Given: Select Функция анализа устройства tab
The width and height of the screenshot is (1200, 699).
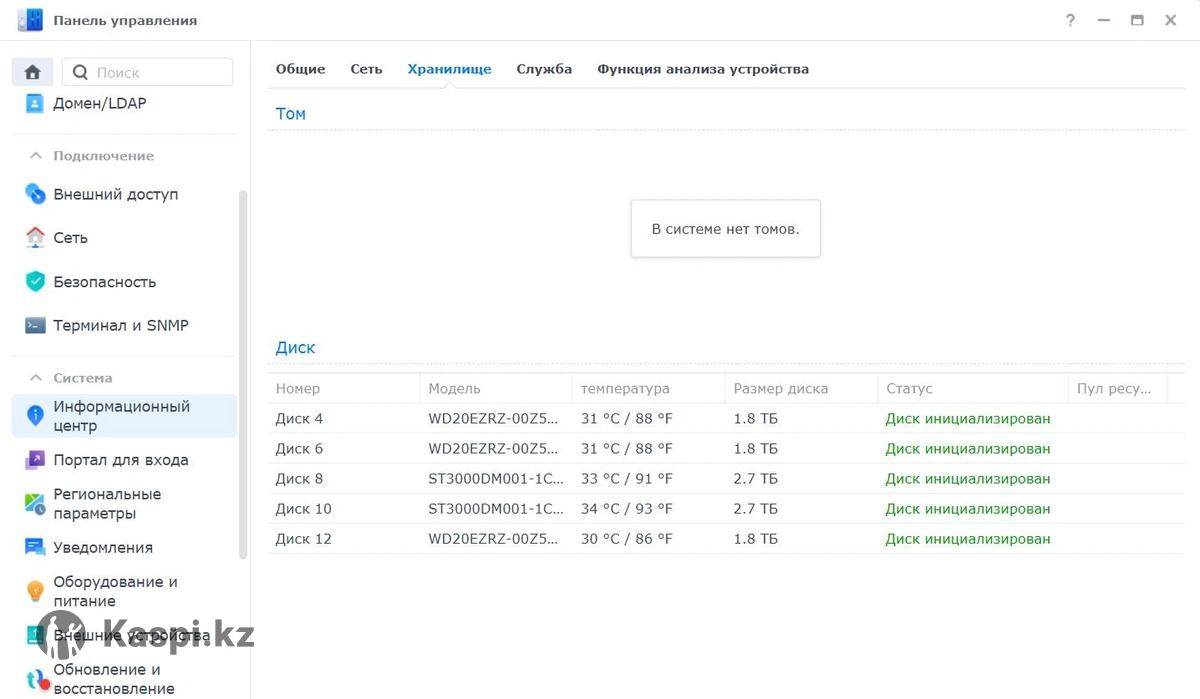Looking at the screenshot, I should pyautogui.click(x=702, y=69).
